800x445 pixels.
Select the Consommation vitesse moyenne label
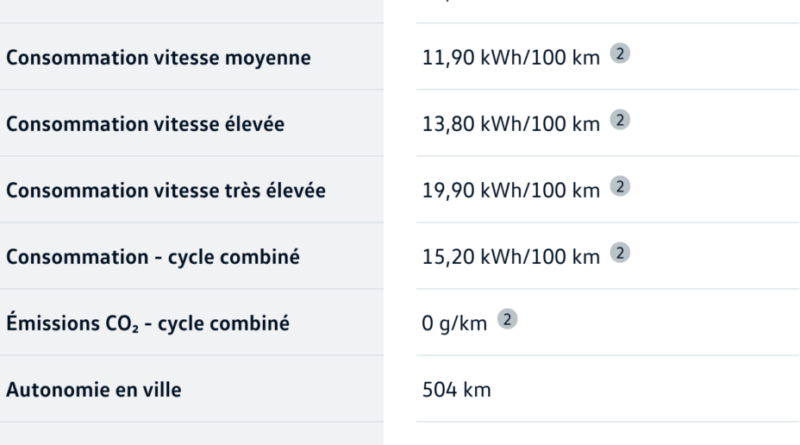click(158, 58)
